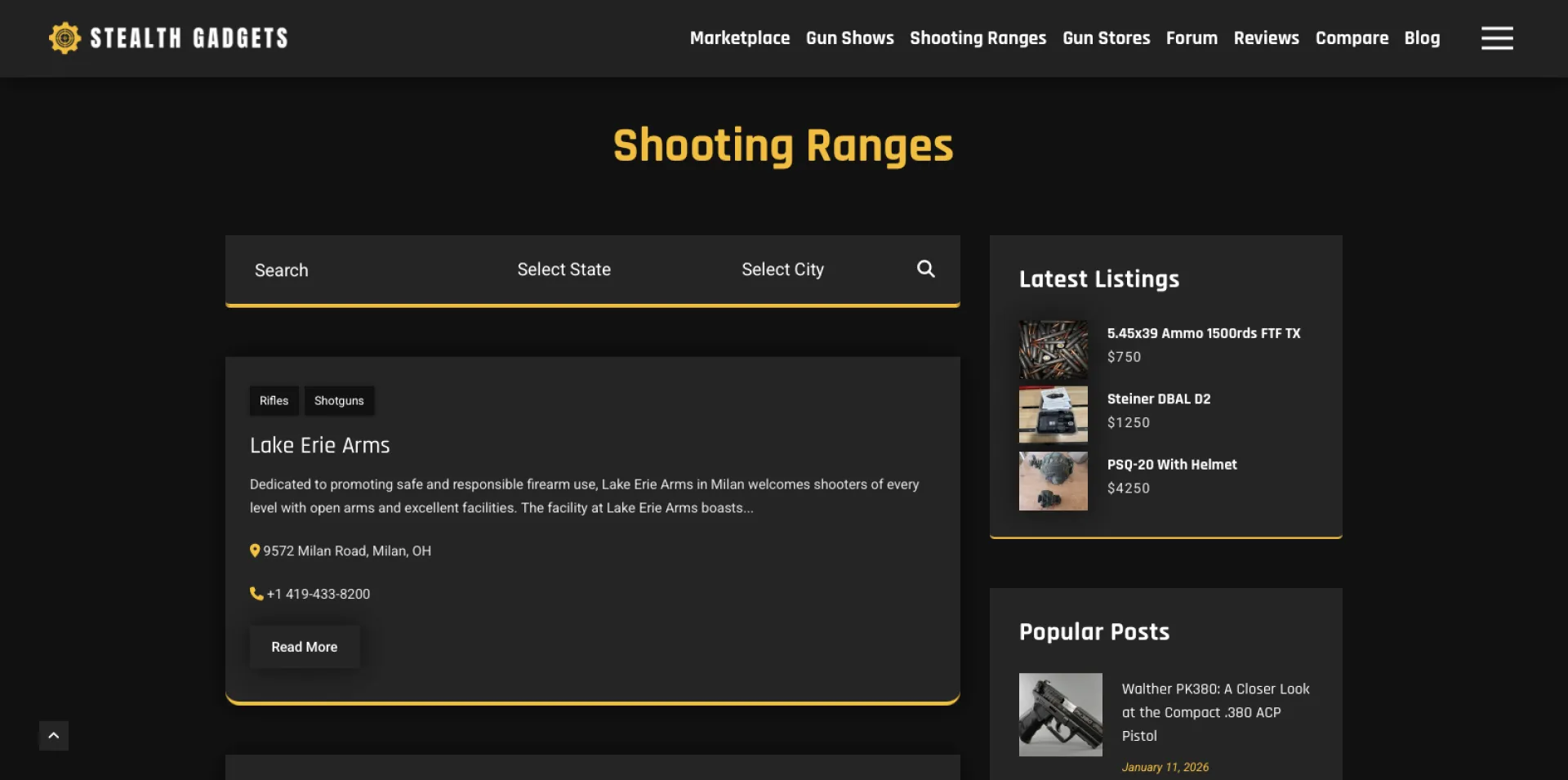This screenshot has height=780, width=1568.
Task: Select the Rifles tag
Action: (274, 400)
